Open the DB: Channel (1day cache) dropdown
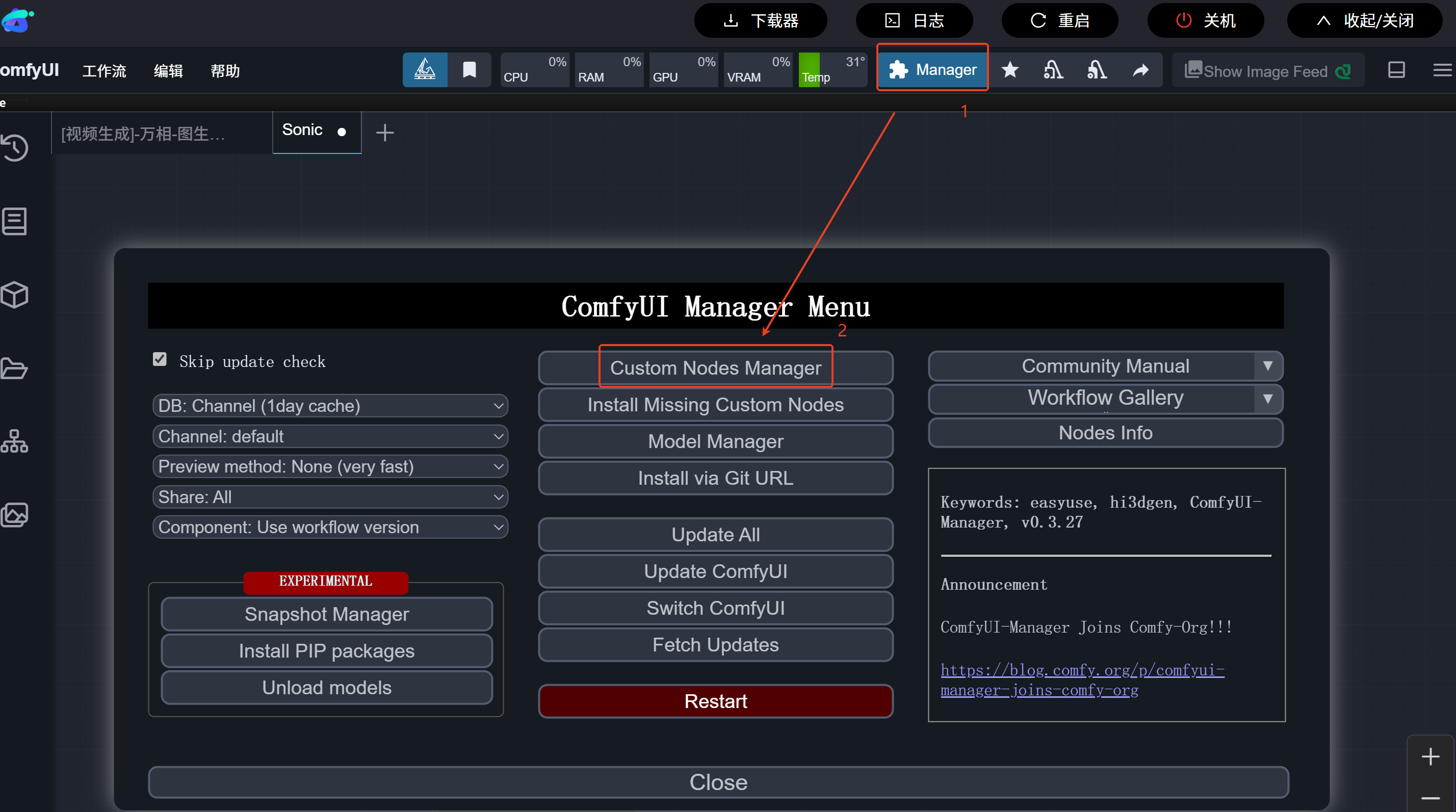 click(330, 406)
